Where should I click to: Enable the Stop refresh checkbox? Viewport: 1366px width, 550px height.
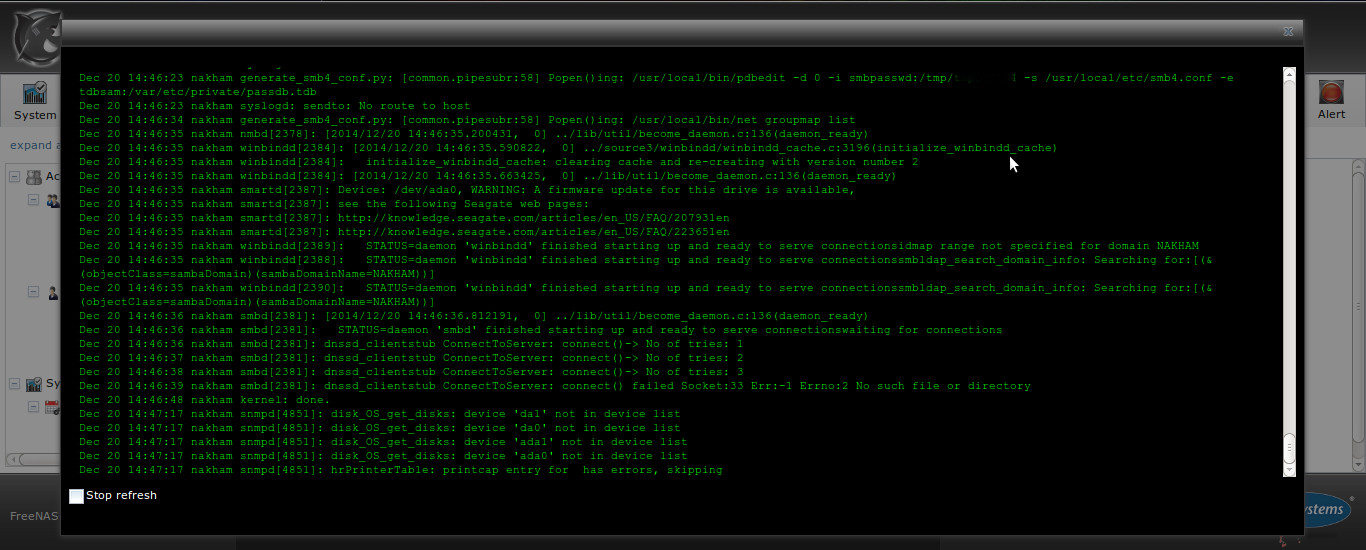(x=76, y=496)
